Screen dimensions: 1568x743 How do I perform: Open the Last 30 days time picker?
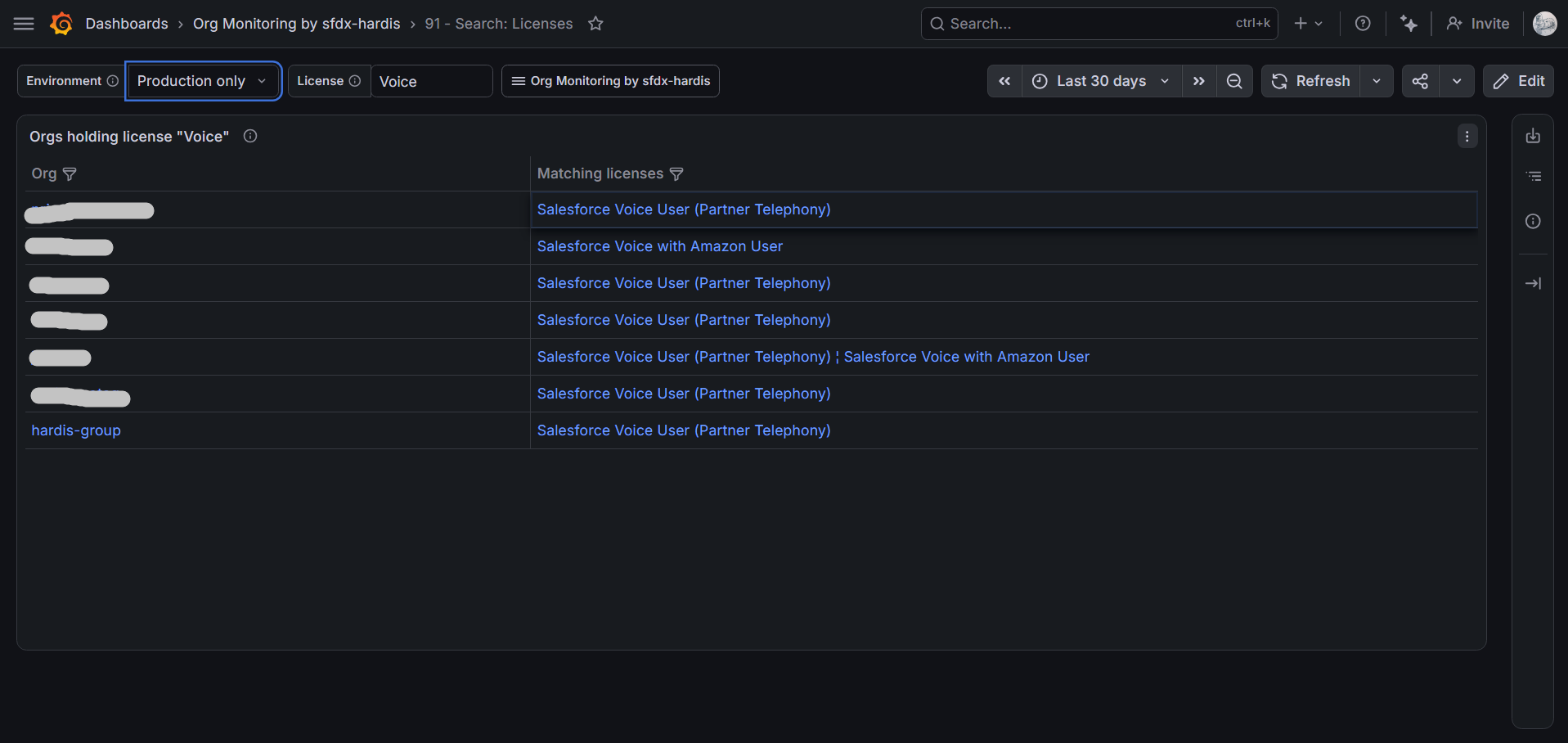(1102, 81)
